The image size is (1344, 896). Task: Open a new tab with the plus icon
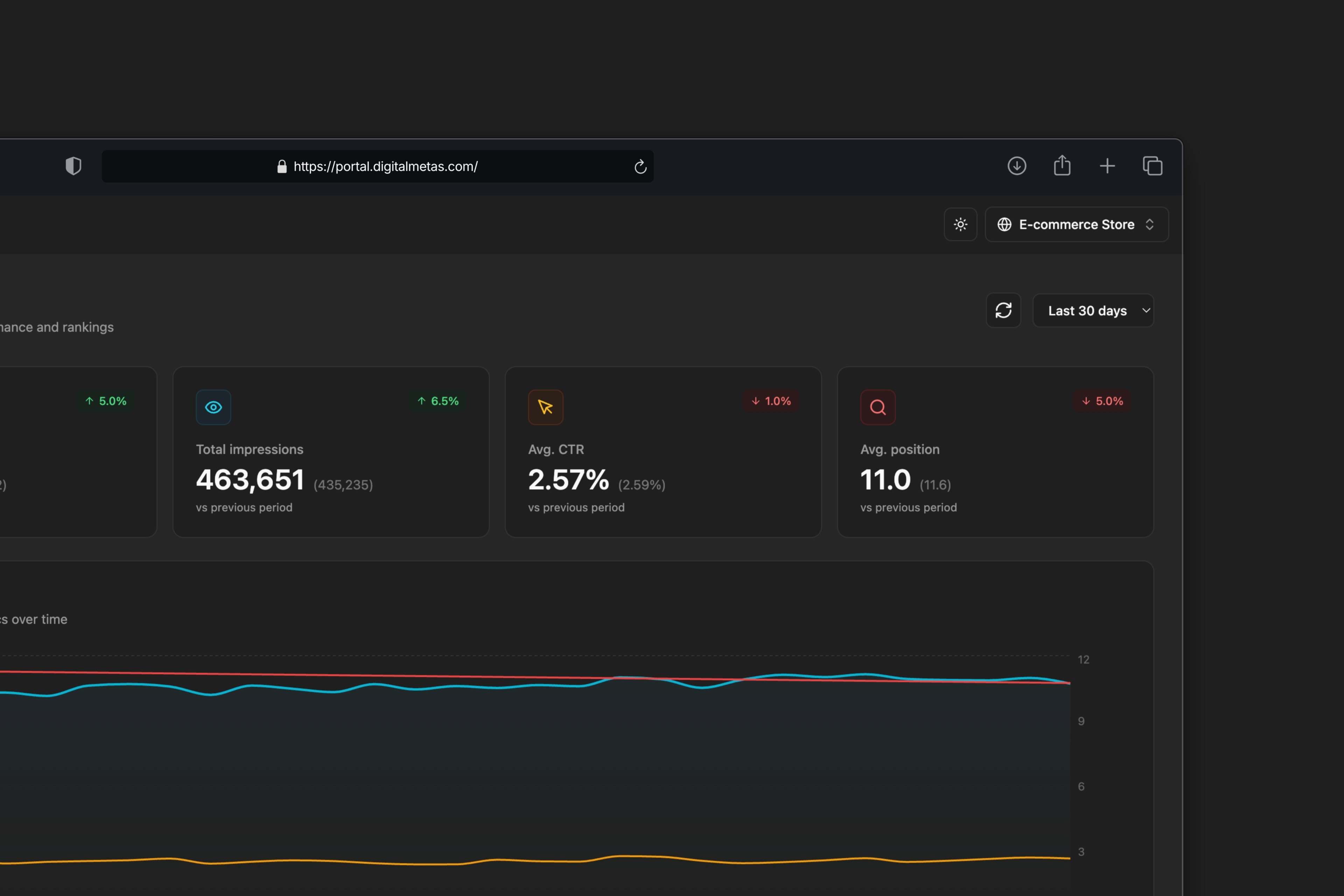coord(1107,166)
